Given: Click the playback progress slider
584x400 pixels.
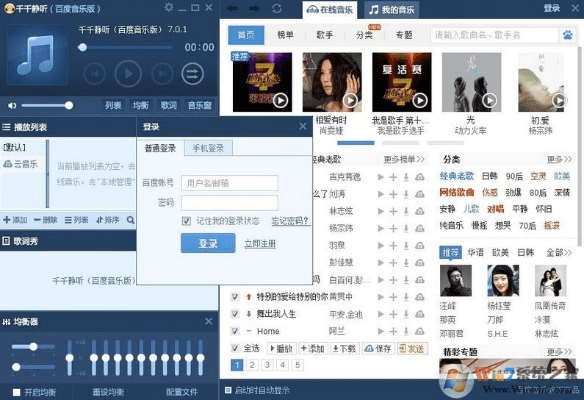Looking at the screenshot, I should [125, 47].
